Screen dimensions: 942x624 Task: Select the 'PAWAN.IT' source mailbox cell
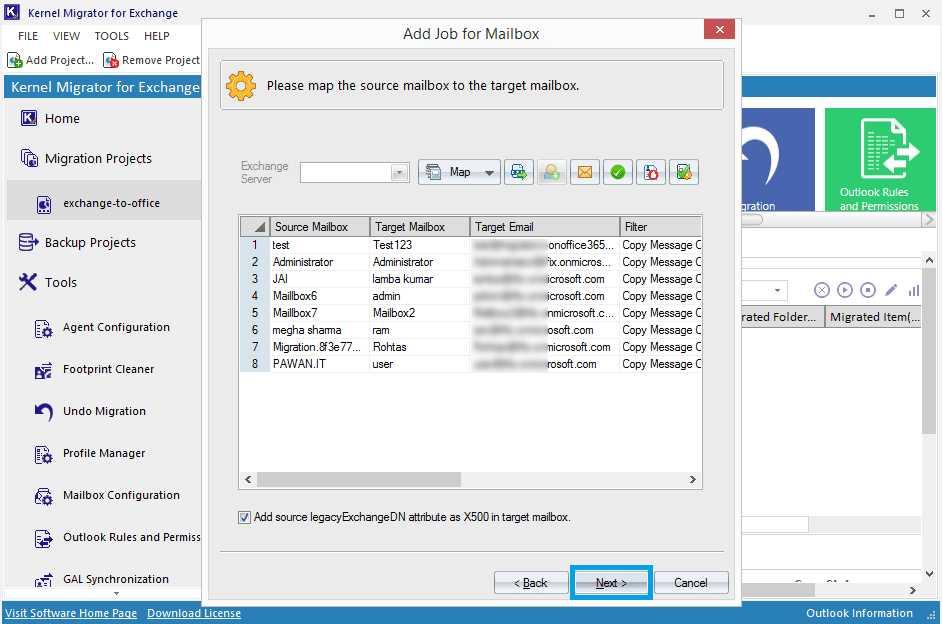[x=320, y=364]
